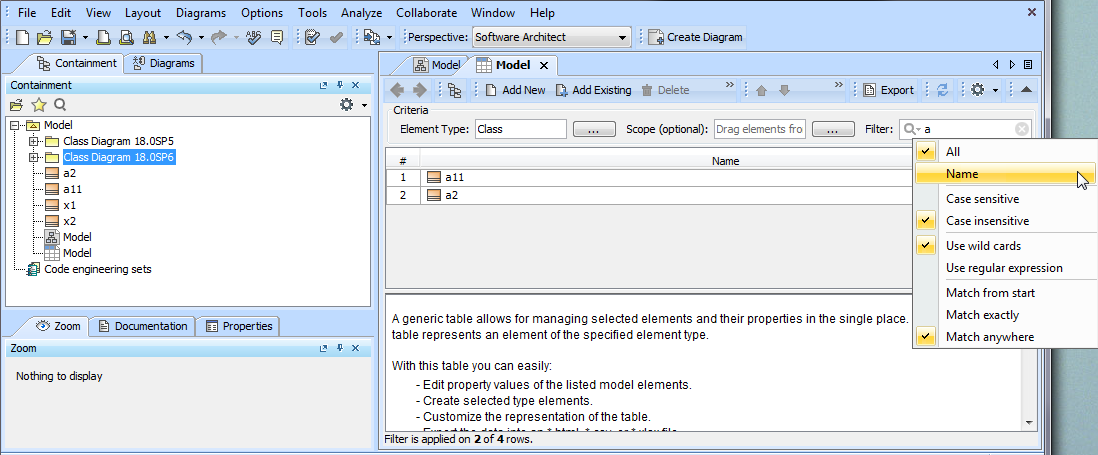Viewport: 1098px width, 455px height.
Task: Click Add Existing button
Action: pos(594,90)
